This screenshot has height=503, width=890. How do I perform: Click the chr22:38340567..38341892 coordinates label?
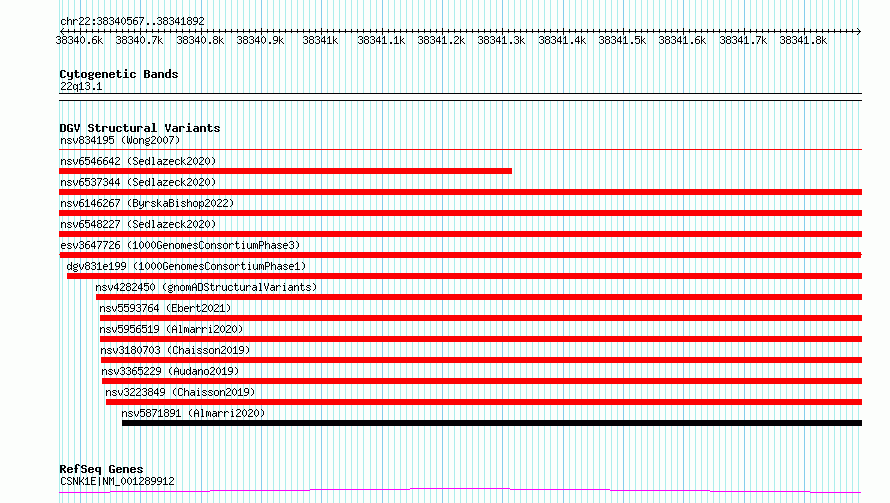point(132,21)
